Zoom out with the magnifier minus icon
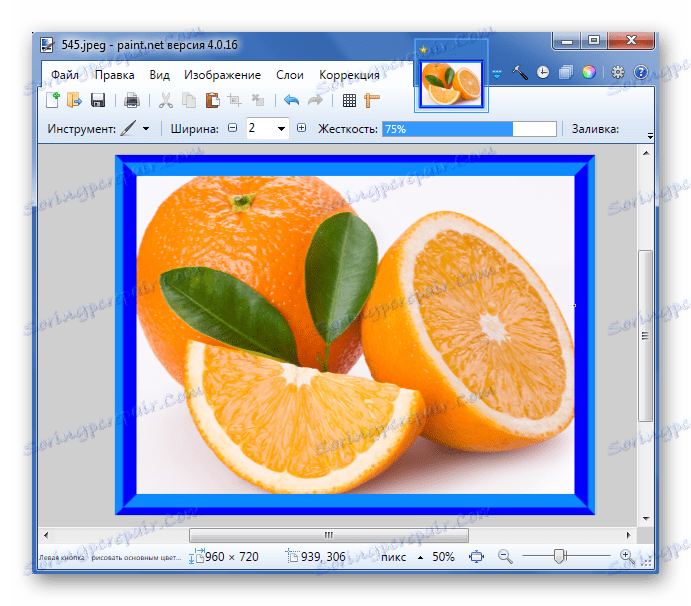 click(505, 557)
